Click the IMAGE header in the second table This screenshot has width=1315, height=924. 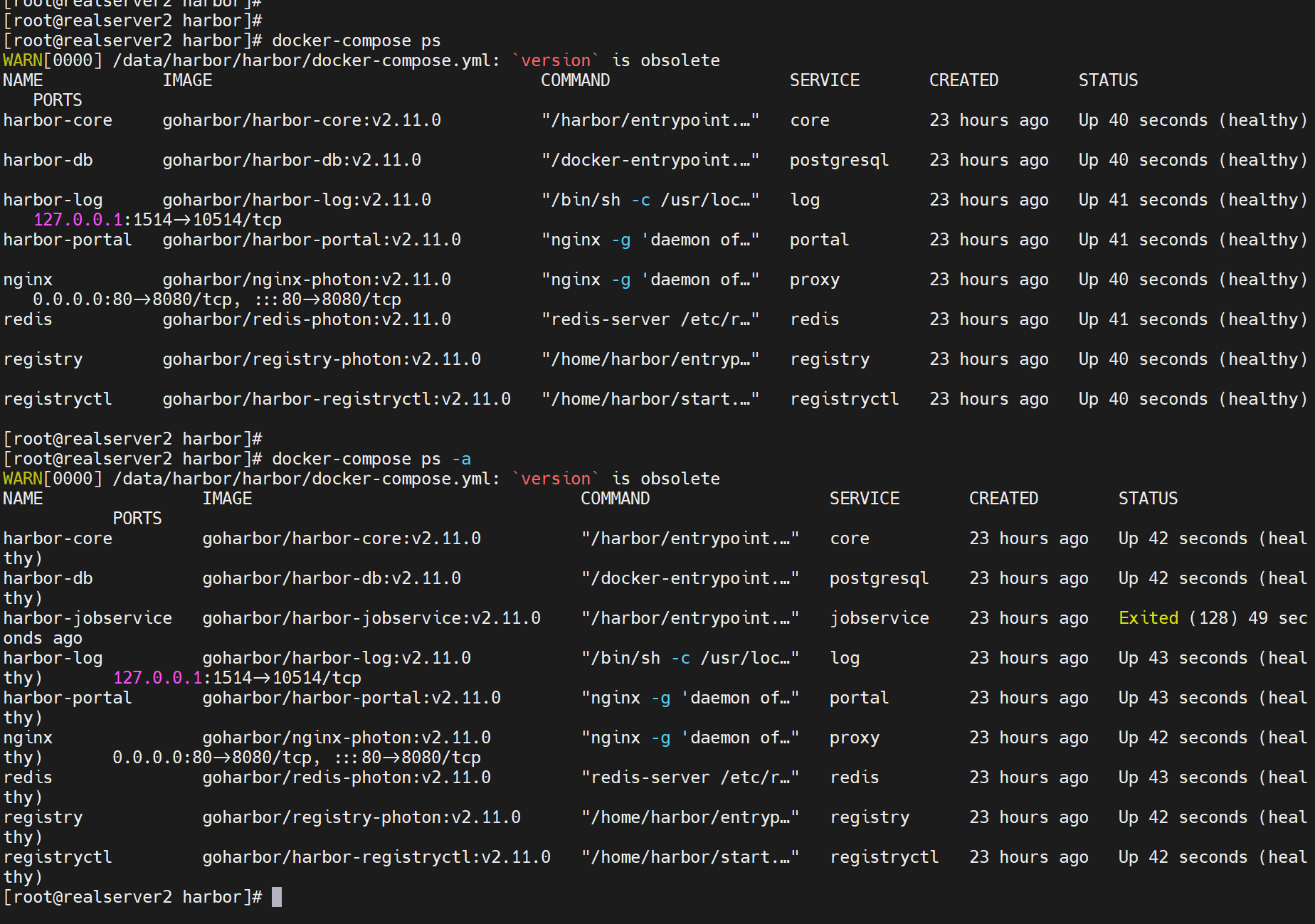pos(227,499)
